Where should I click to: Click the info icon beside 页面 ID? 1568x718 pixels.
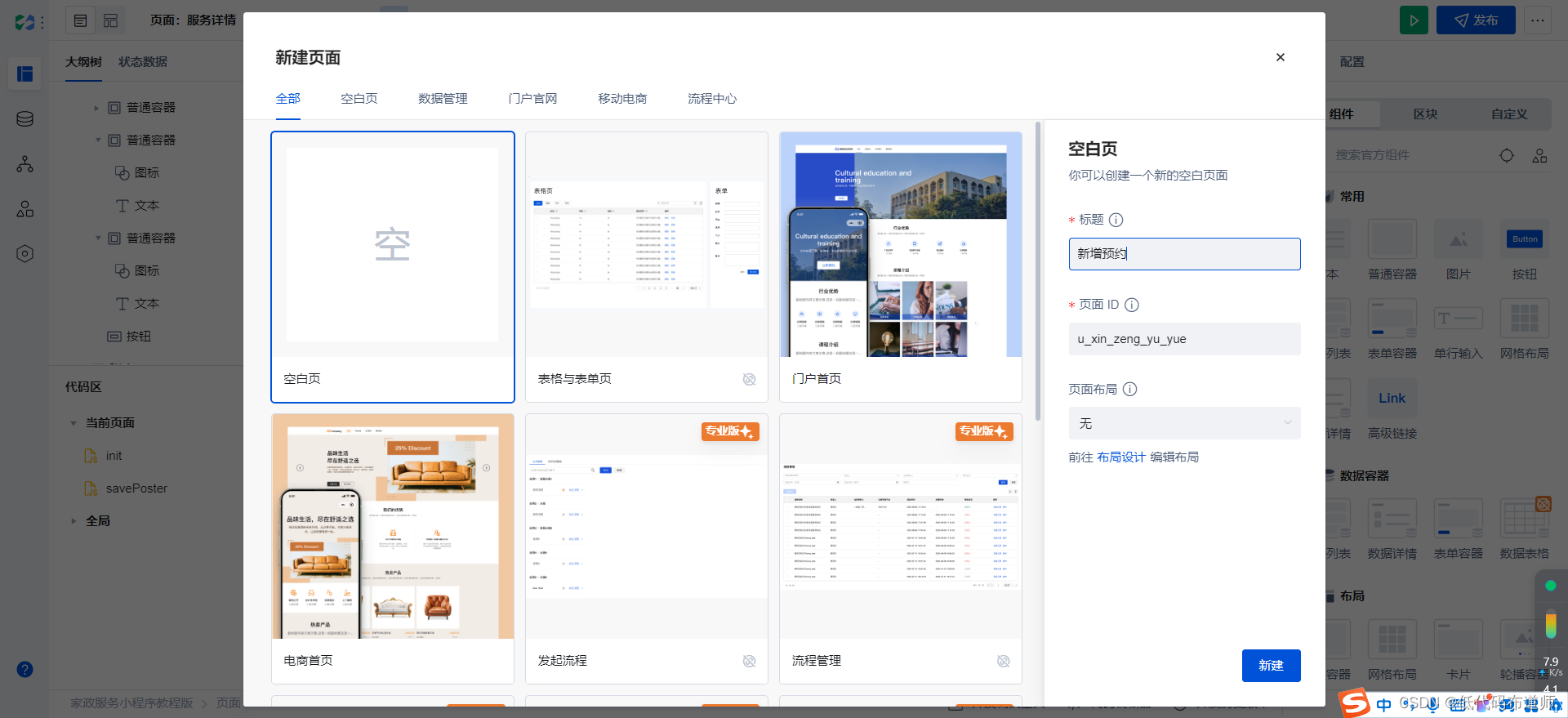1132,305
